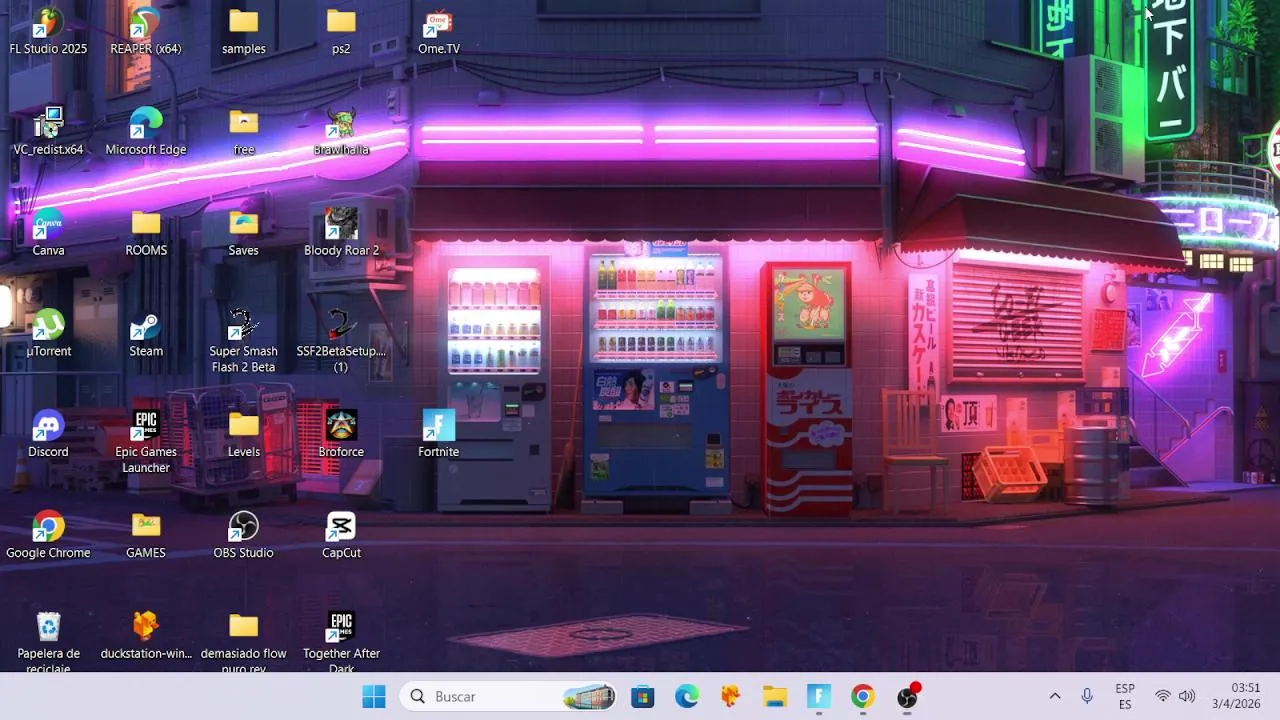The image size is (1280, 720).
Task: Select the samples folder
Action: click(x=244, y=31)
